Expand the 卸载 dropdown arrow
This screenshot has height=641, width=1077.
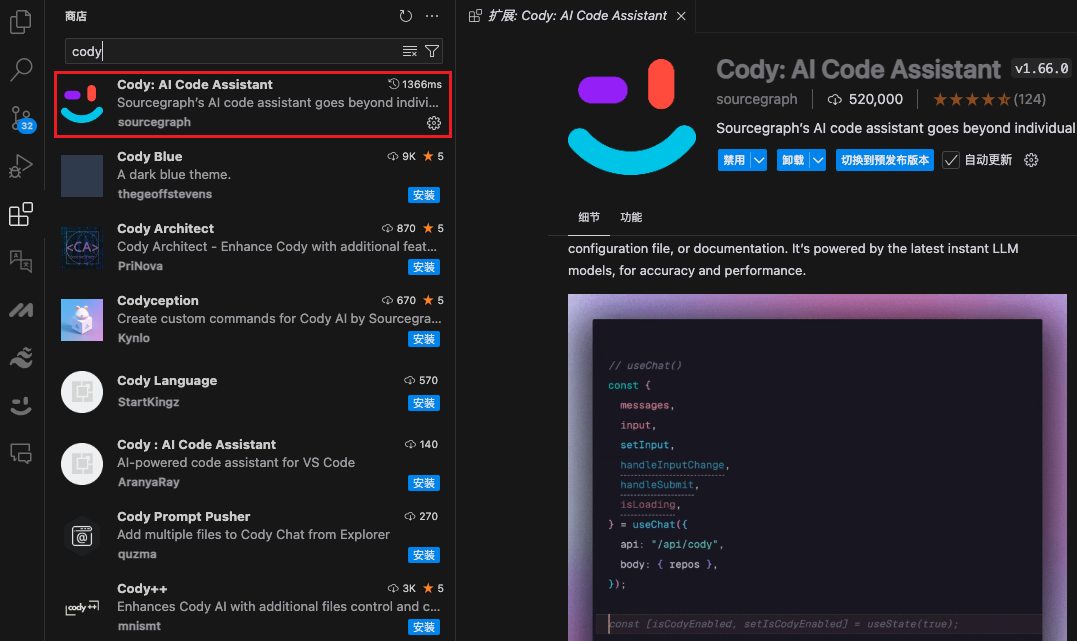(818, 160)
